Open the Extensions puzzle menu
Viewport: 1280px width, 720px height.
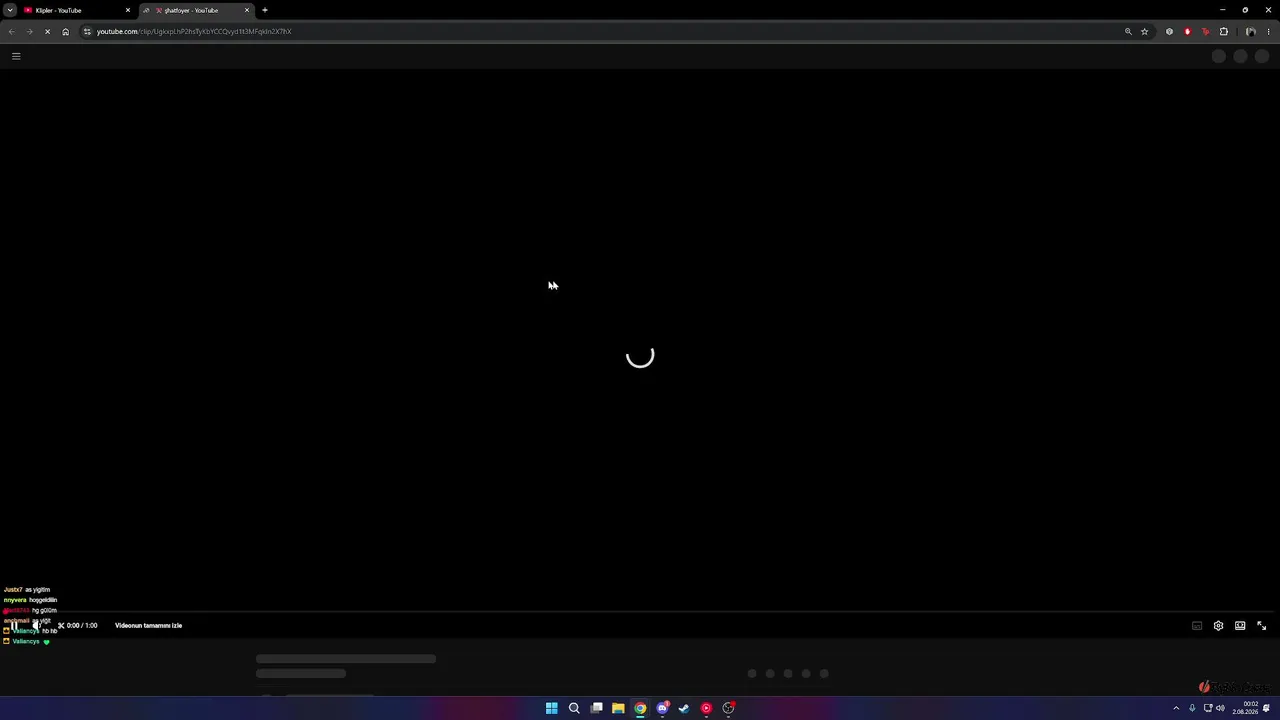pos(1223,31)
